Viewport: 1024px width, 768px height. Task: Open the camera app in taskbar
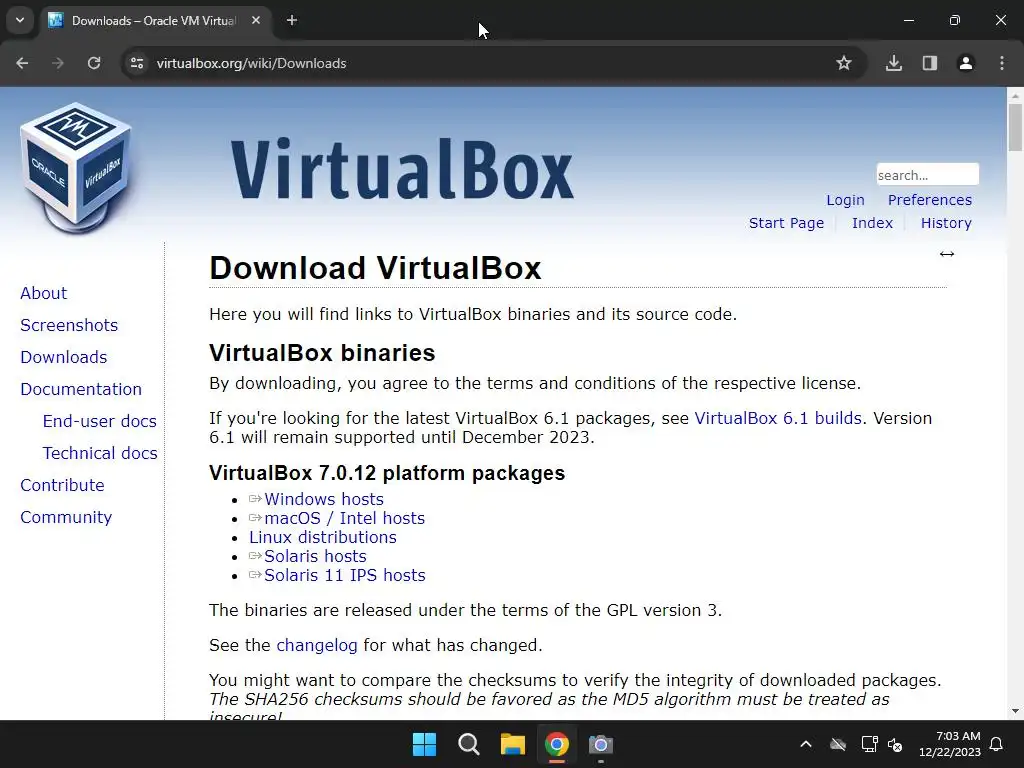coord(601,744)
